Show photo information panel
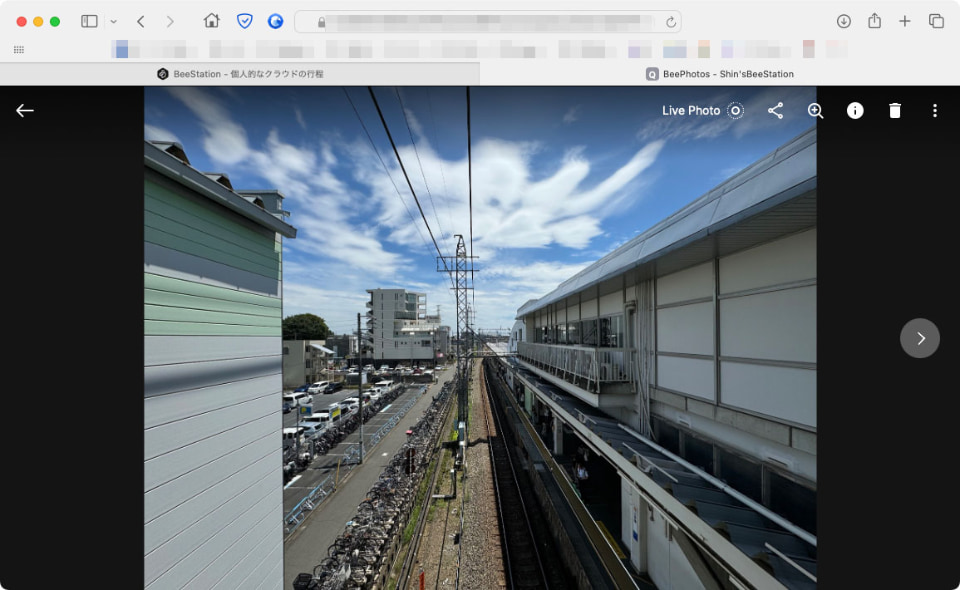 [855, 110]
